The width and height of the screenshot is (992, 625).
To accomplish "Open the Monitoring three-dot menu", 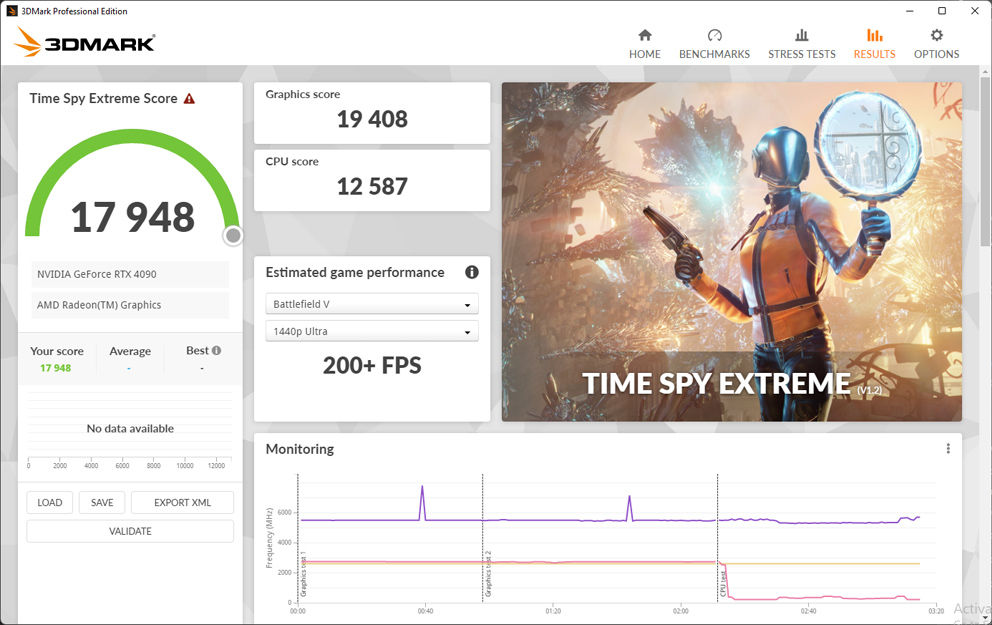I will coord(948,449).
